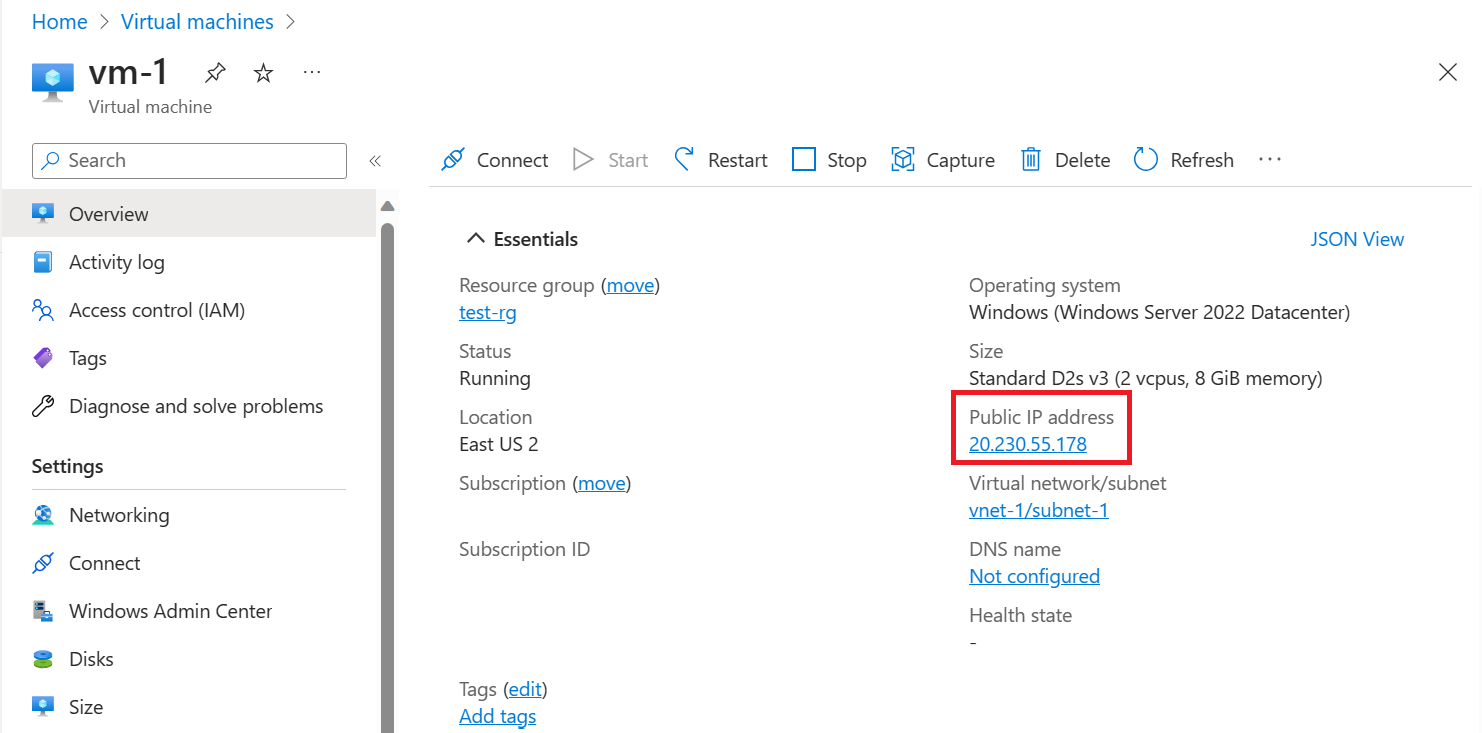Click the Running status value
The width and height of the screenshot is (1482, 733).
click(495, 378)
